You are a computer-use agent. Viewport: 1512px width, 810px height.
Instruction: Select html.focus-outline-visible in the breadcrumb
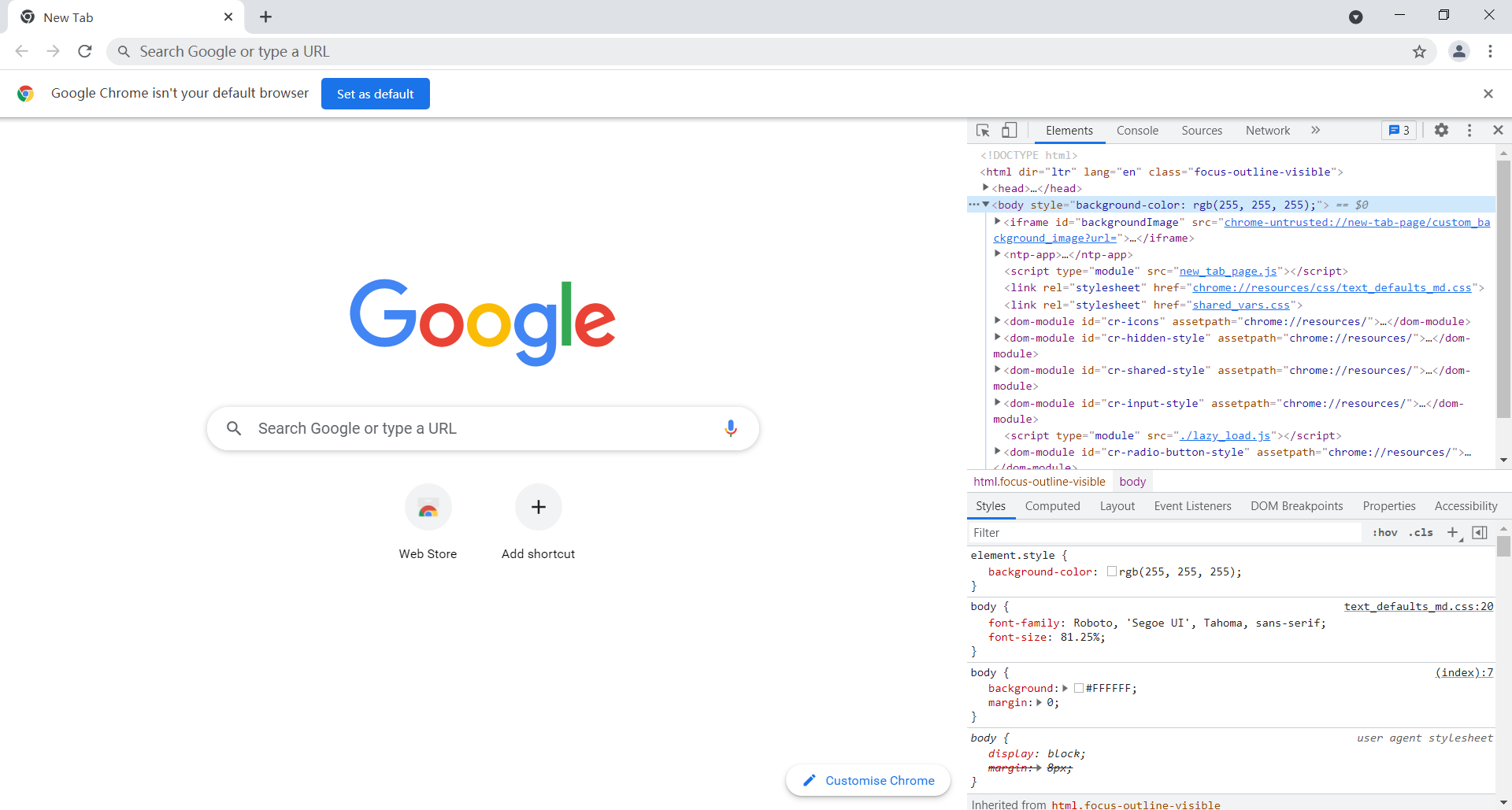(1039, 482)
